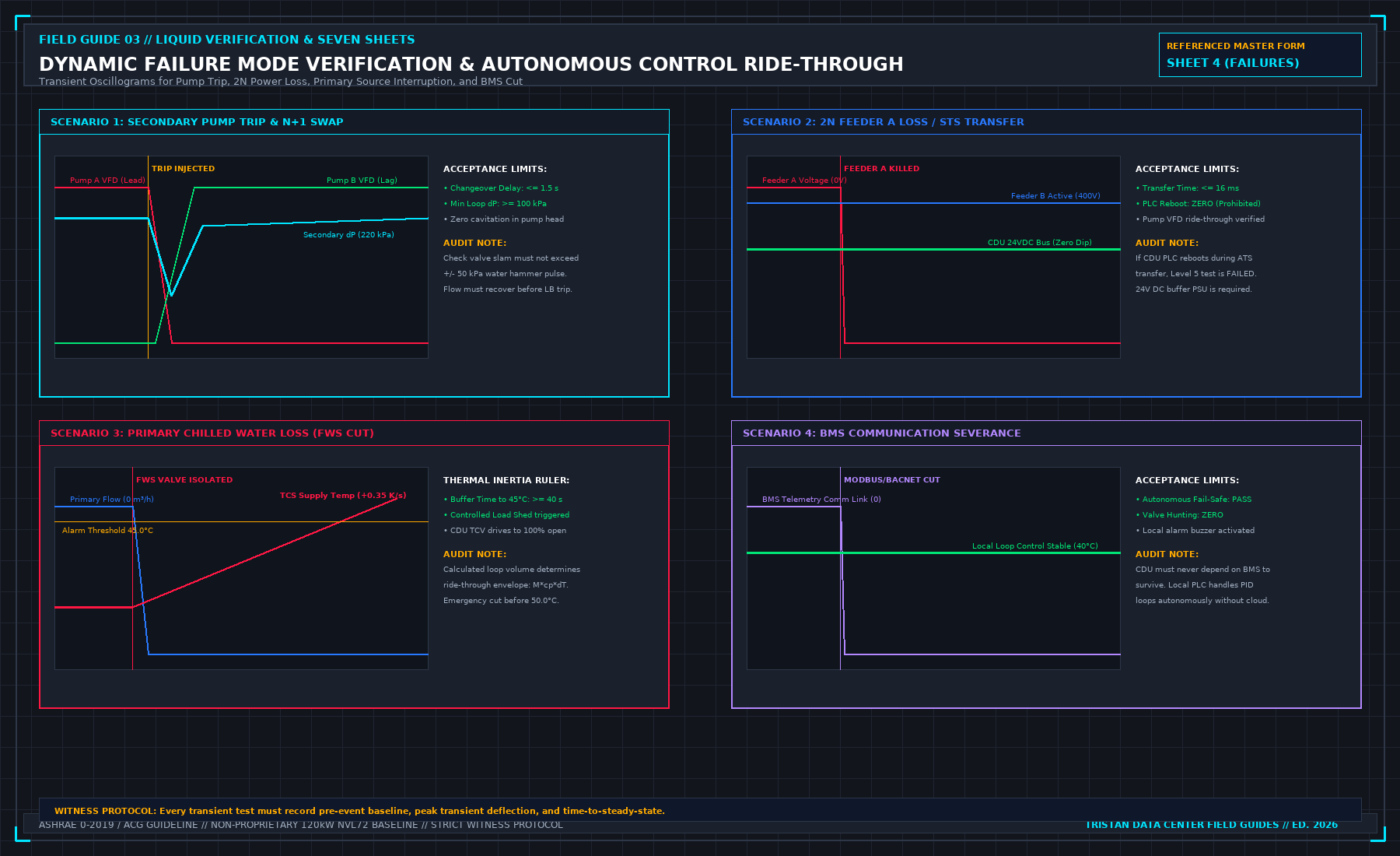1400x856 pixels.
Task: Click the "Transient Oscillograms for Pump Trip" subtitle
Action: coord(281,82)
